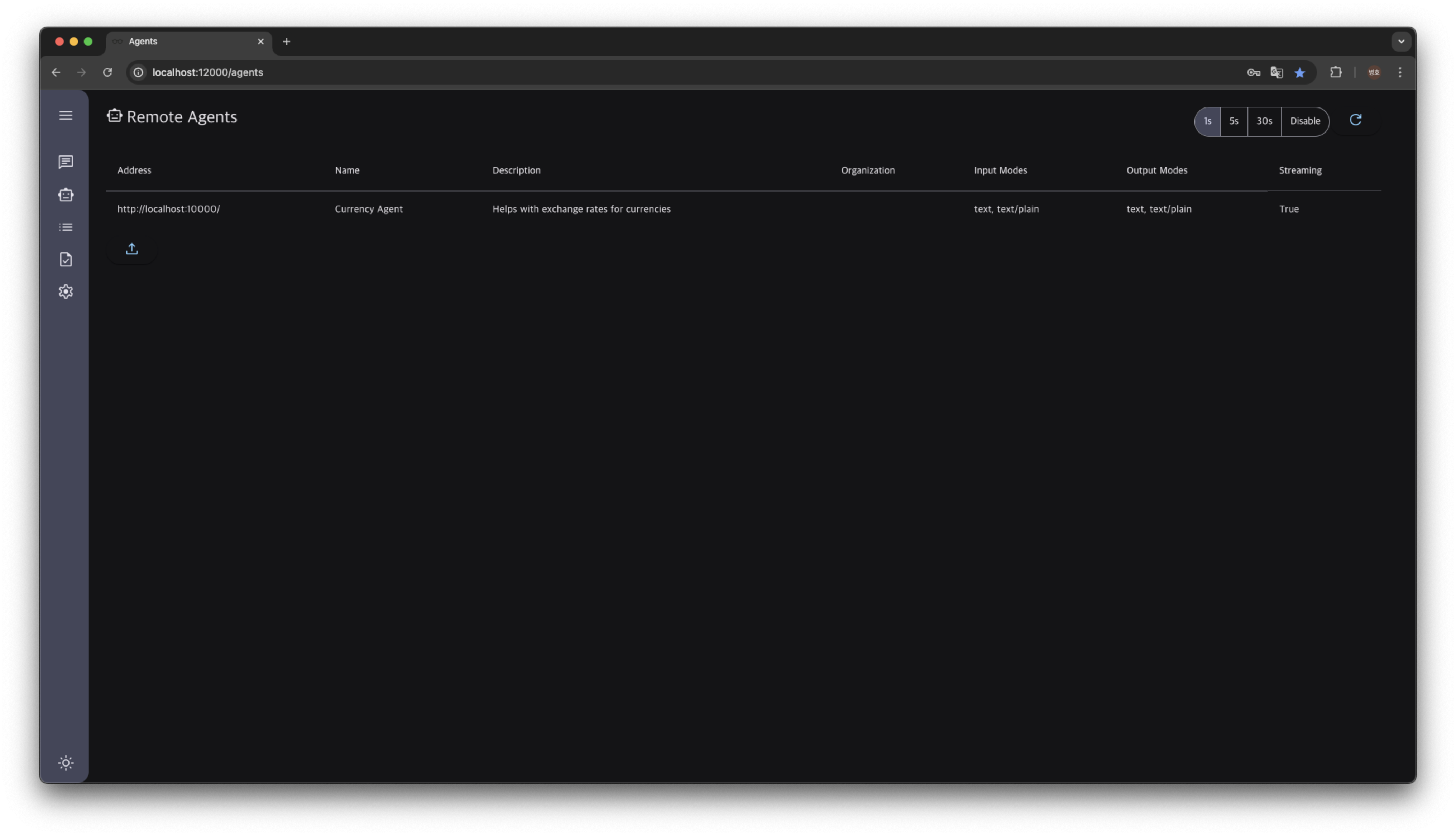Select the 30s refresh interval
Screen dimensions: 1456x836
tap(1264, 121)
